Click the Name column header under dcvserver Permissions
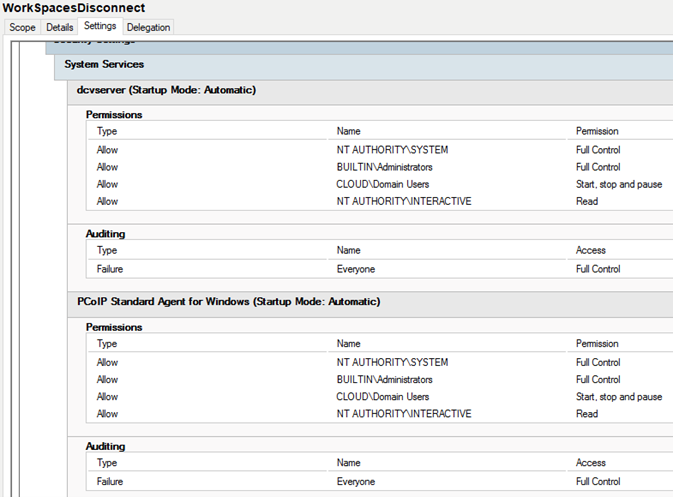The width and height of the screenshot is (673, 497). [348, 131]
